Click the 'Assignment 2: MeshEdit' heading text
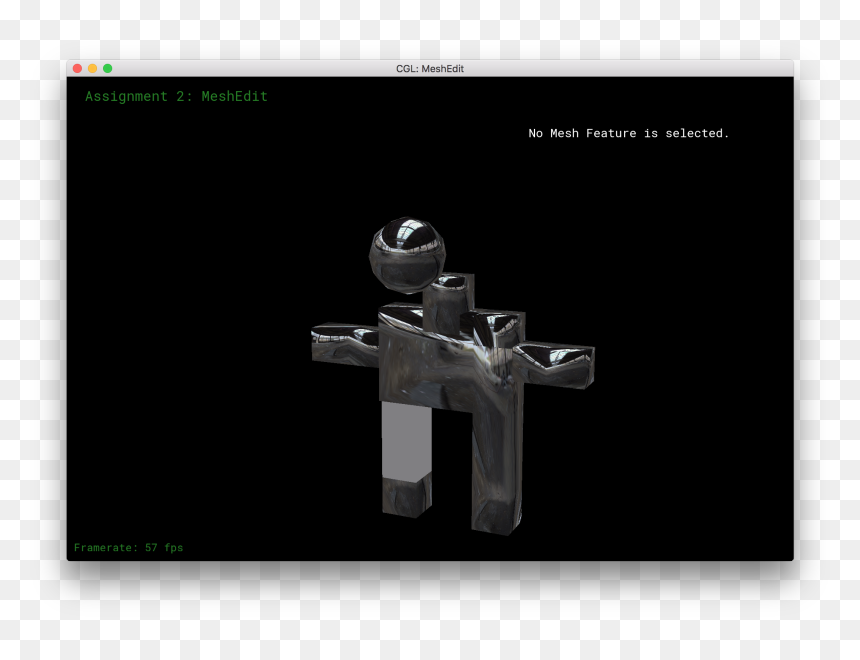860x660 pixels. (176, 97)
